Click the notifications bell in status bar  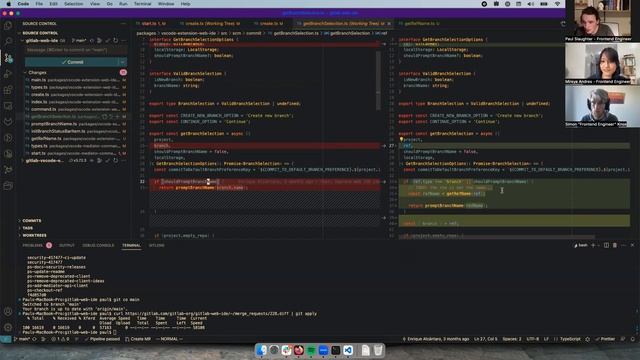tap(633, 339)
